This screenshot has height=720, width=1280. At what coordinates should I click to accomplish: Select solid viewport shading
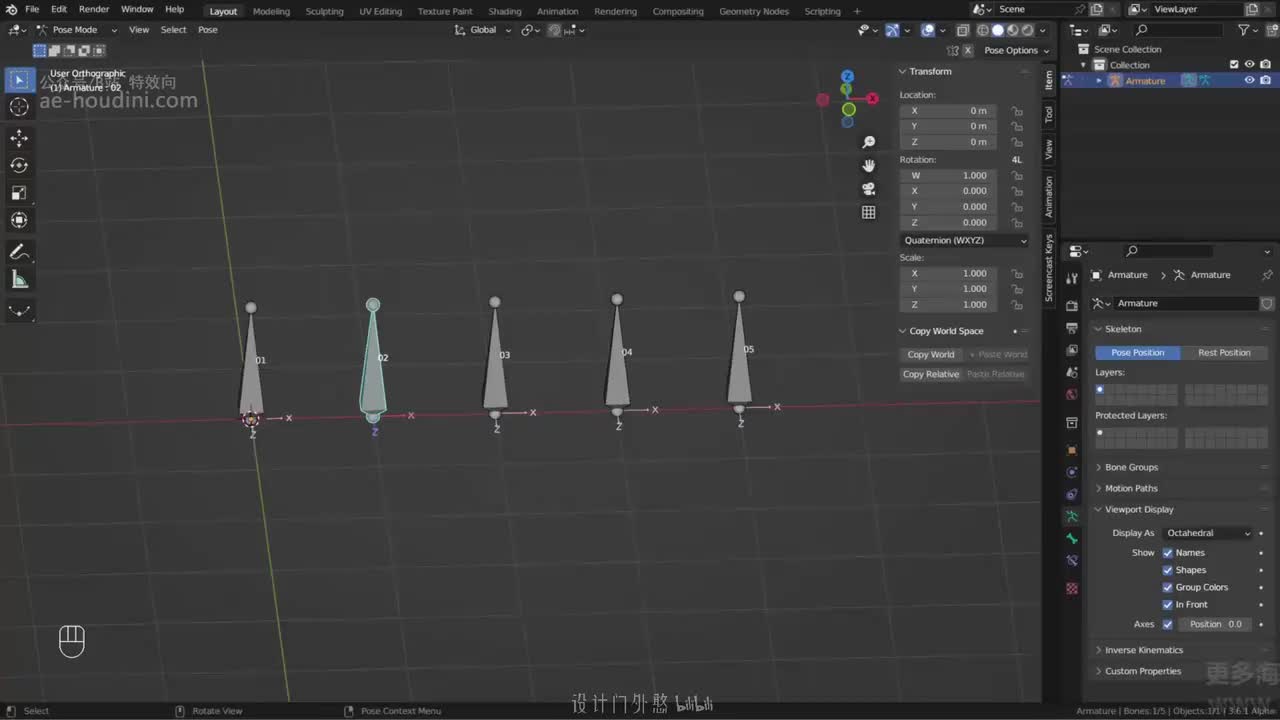(x=997, y=30)
